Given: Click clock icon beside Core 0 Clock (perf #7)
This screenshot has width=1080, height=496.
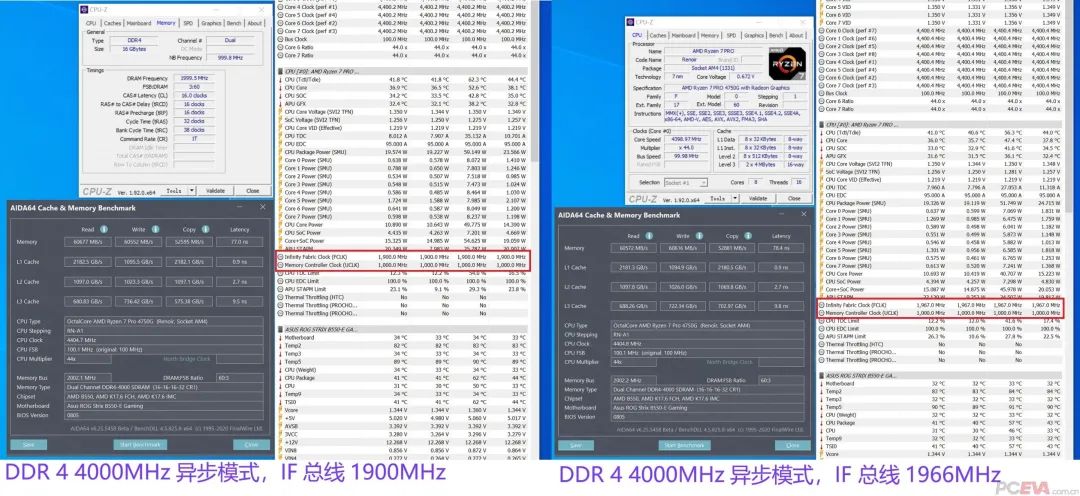Looking at the screenshot, I should [821, 31].
